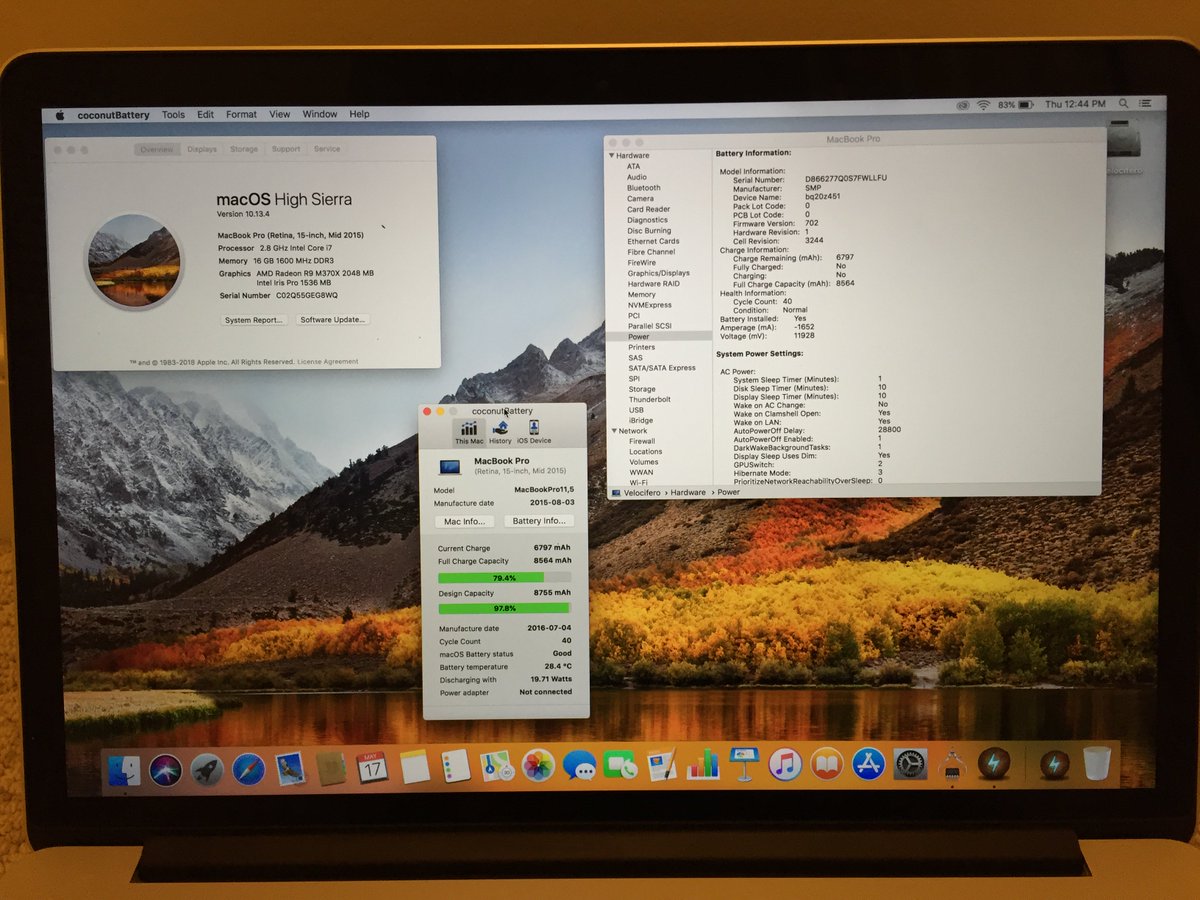1200x900 pixels.
Task: Open System Information chip icon in dock
Action: [951, 765]
